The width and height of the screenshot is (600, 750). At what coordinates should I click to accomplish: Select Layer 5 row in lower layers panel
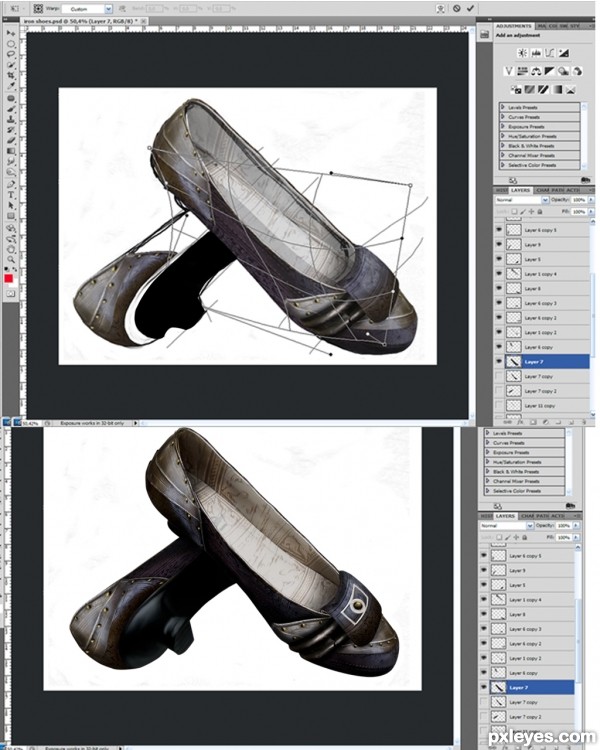pos(526,585)
